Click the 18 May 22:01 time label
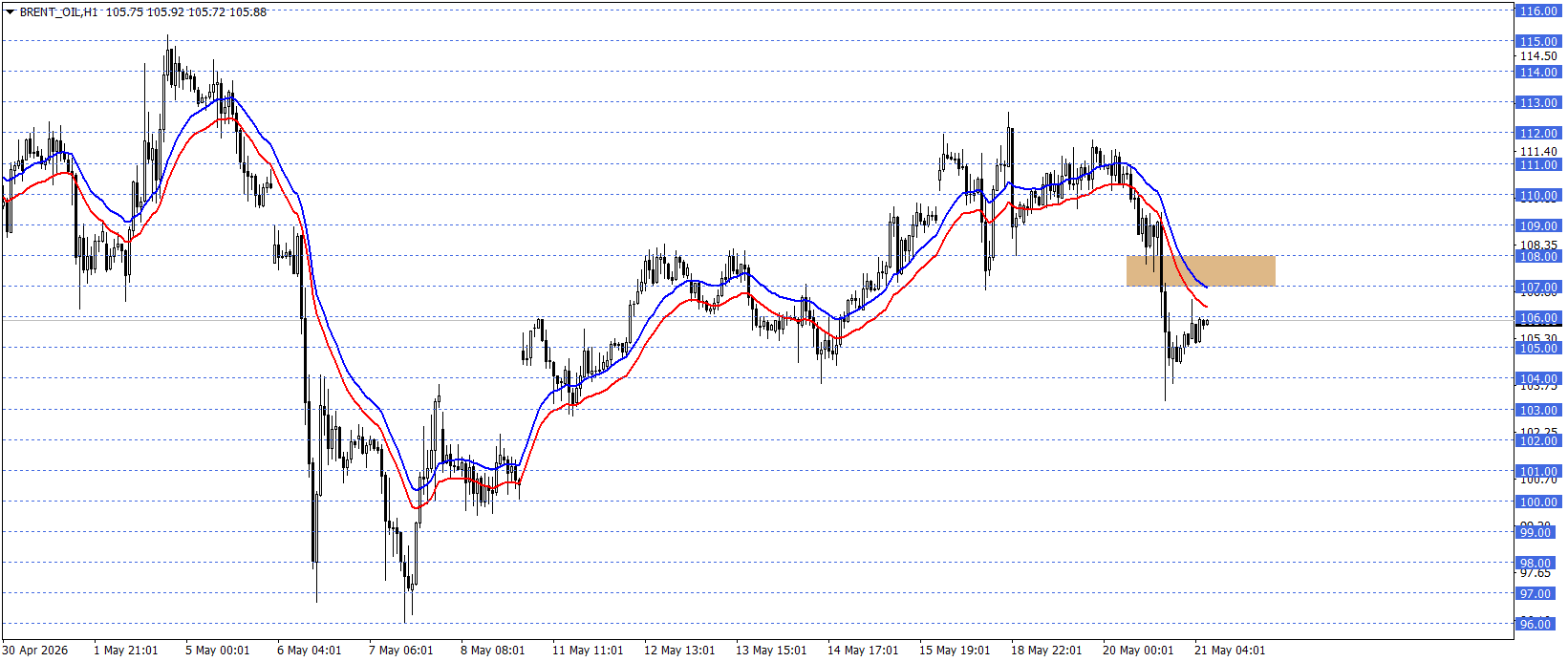Screen dimensions: 1568x662 coord(1046,651)
